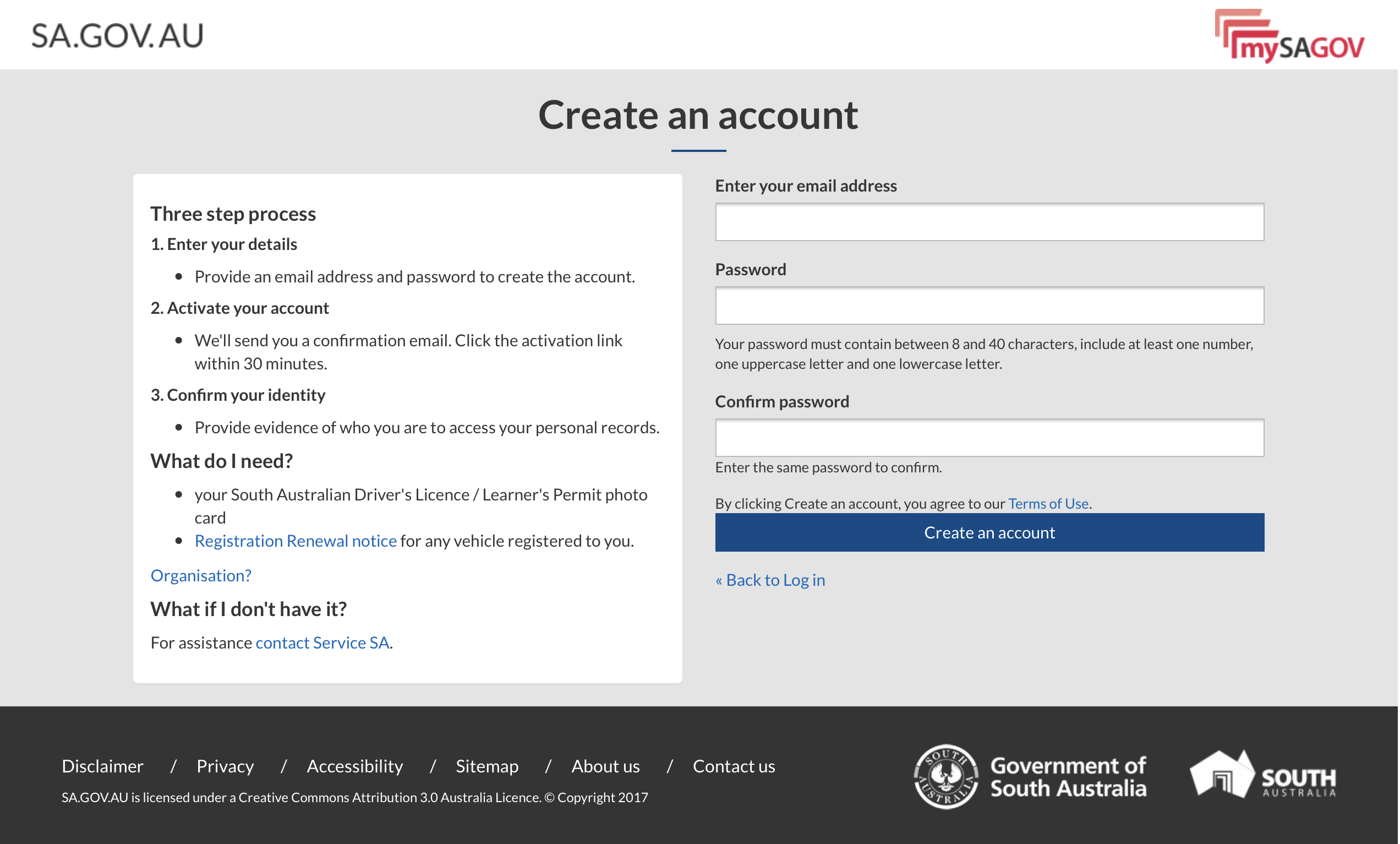The width and height of the screenshot is (1400, 844).
Task: Focus the email address field
Action: pyautogui.click(x=991, y=222)
